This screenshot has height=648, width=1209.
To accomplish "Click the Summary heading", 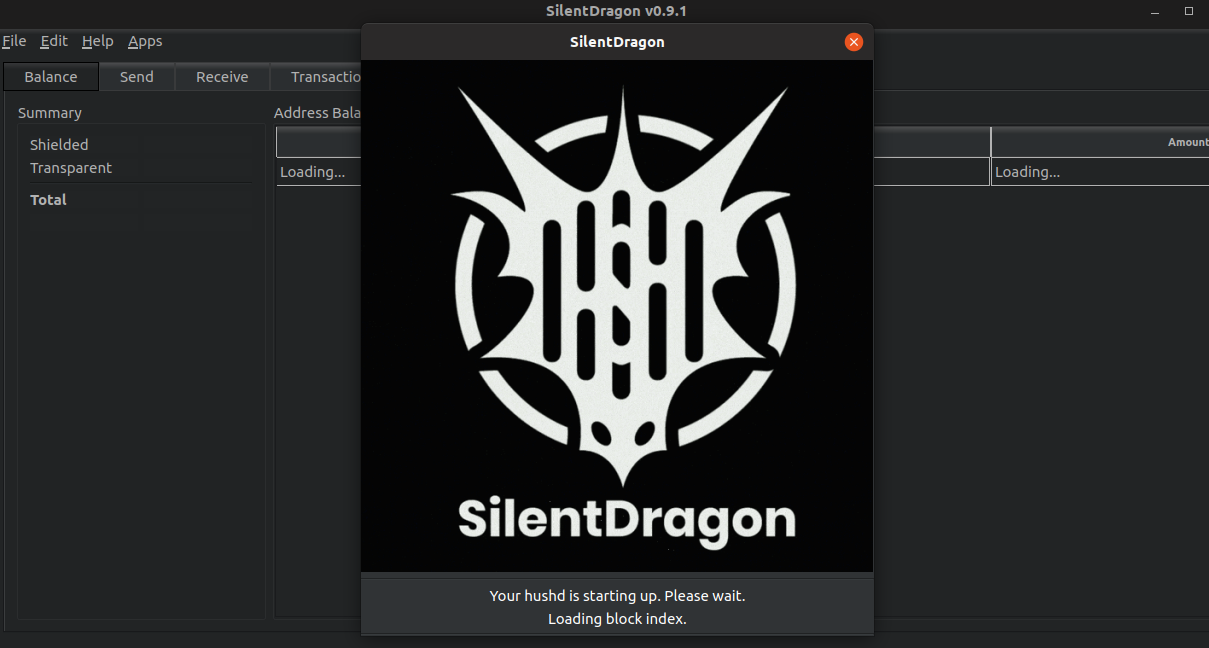I will click(50, 113).
